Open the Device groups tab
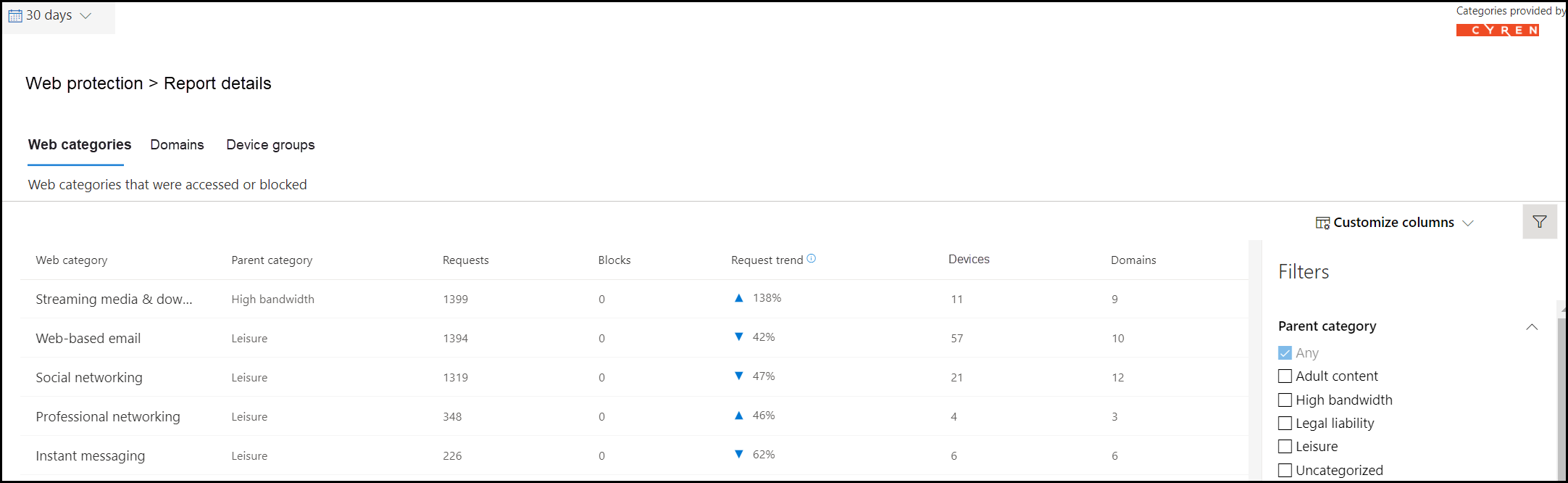The height and width of the screenshot is (483, 1568). coord(270,144)
